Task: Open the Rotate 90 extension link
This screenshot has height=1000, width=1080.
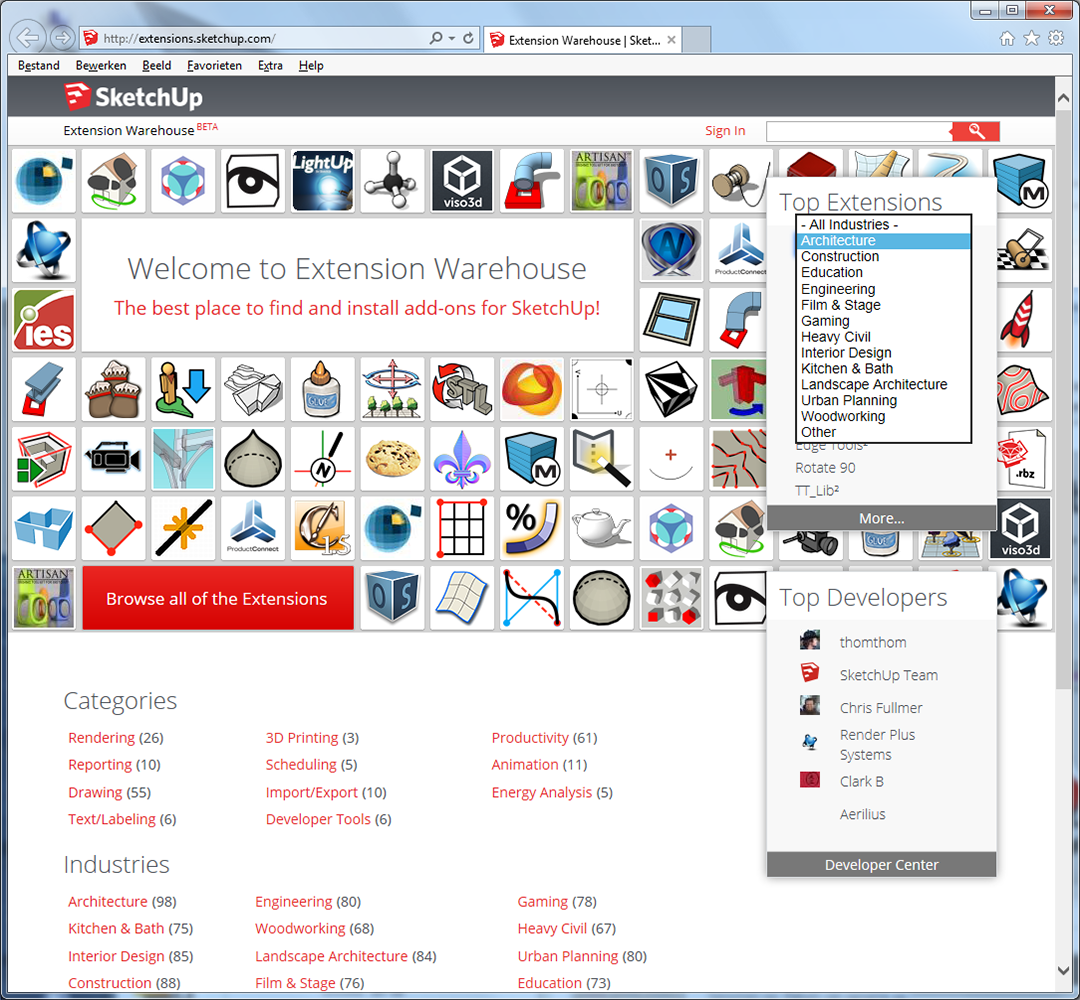Action: pyautogui.click(x=825, y=468)
